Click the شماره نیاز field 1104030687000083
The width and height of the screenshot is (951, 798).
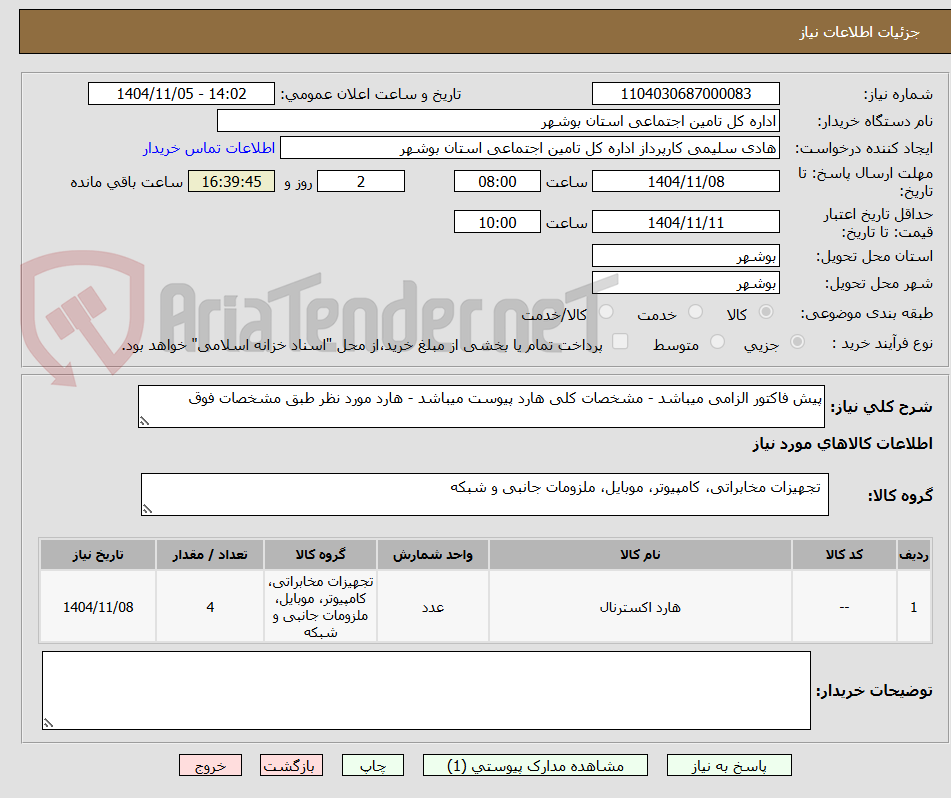[685, 94]
